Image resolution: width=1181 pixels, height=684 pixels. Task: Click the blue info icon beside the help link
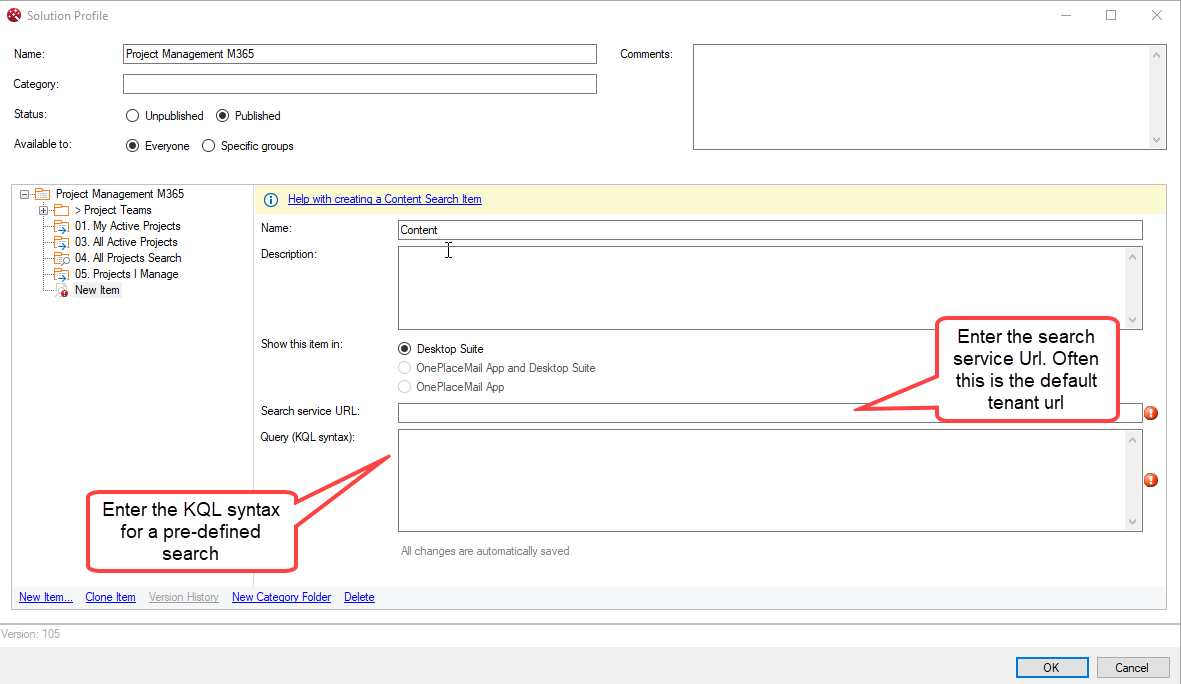coord(270,200)
